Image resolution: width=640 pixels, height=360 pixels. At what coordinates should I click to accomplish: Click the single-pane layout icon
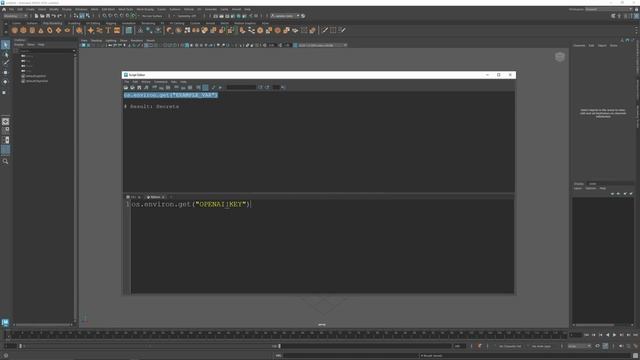[5, 122]
